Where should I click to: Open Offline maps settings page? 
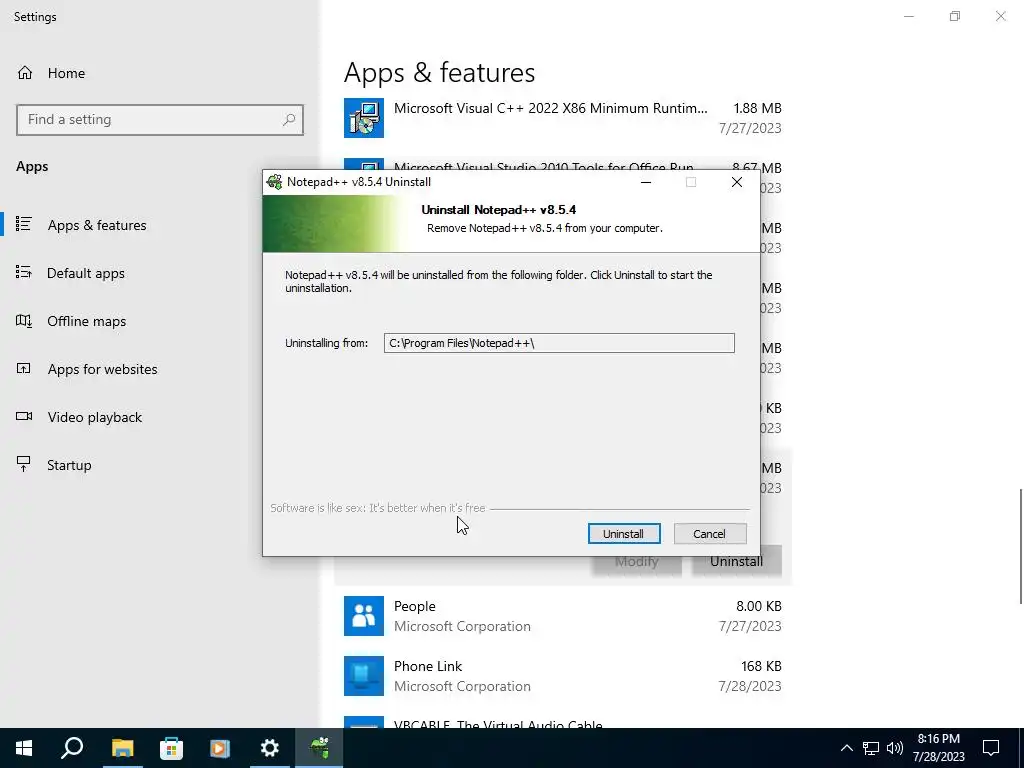[86, 321]
